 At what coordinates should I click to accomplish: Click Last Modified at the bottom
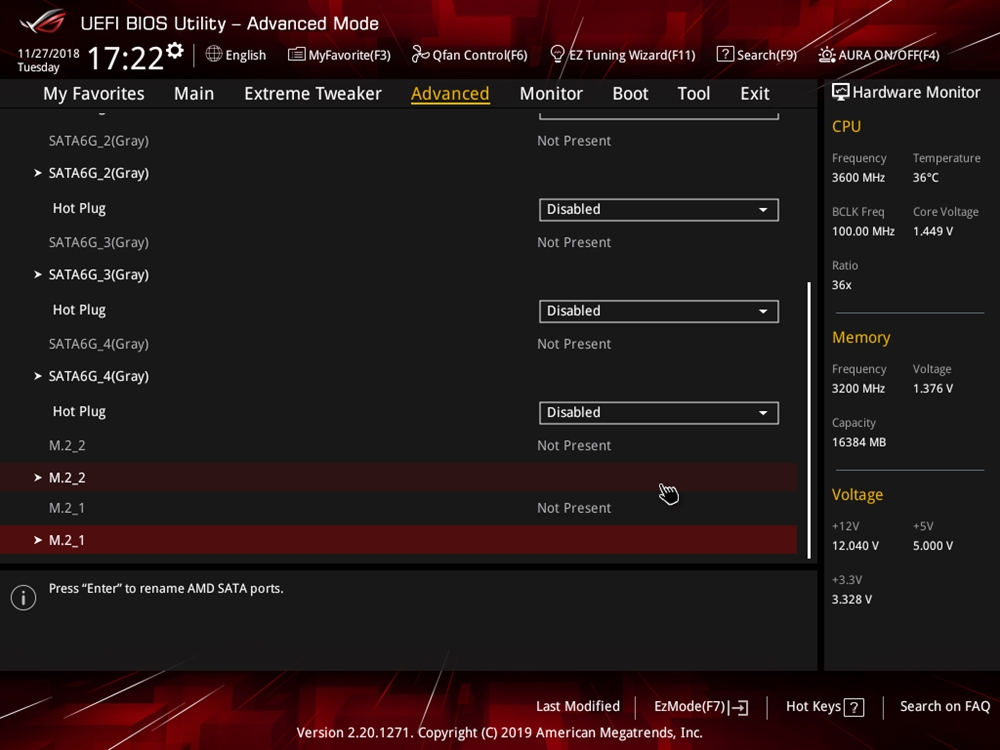click(x=577, y=706)
